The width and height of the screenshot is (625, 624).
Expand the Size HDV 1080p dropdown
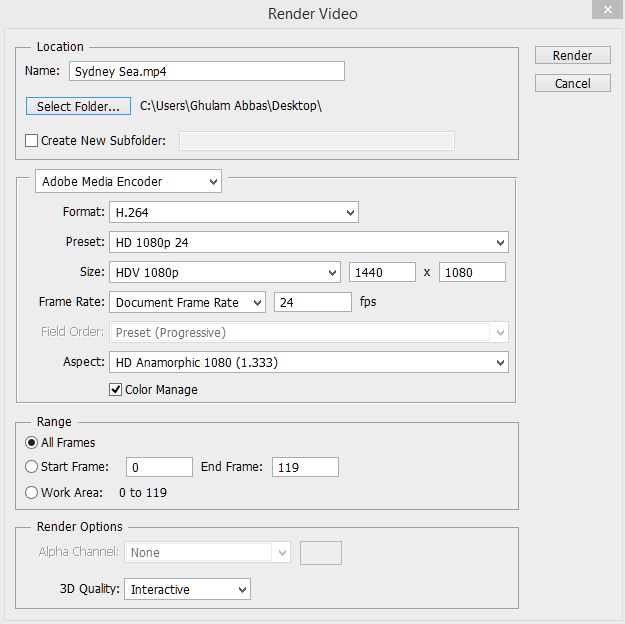tap(224, 272)
